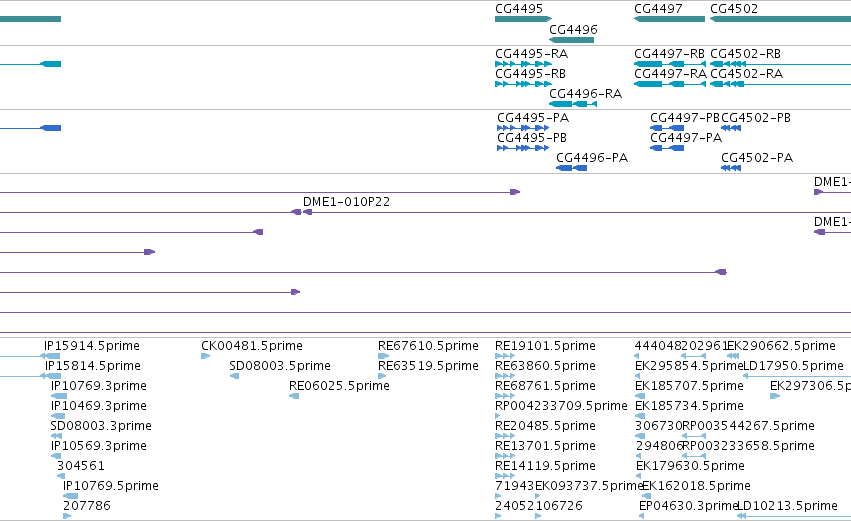The height and width of the screenshot is (521, 851).
Task: Select protein CG4502-PA label
Action: 757,158
